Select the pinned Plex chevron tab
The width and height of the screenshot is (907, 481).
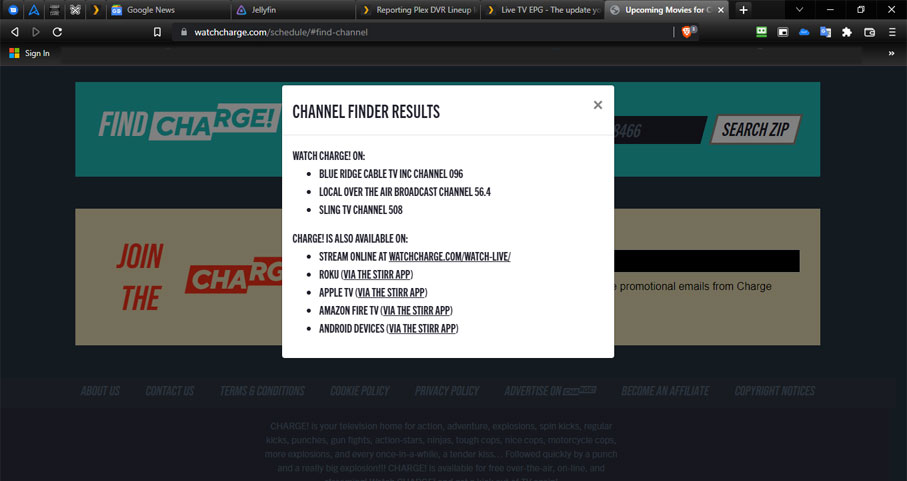point(96,10)
